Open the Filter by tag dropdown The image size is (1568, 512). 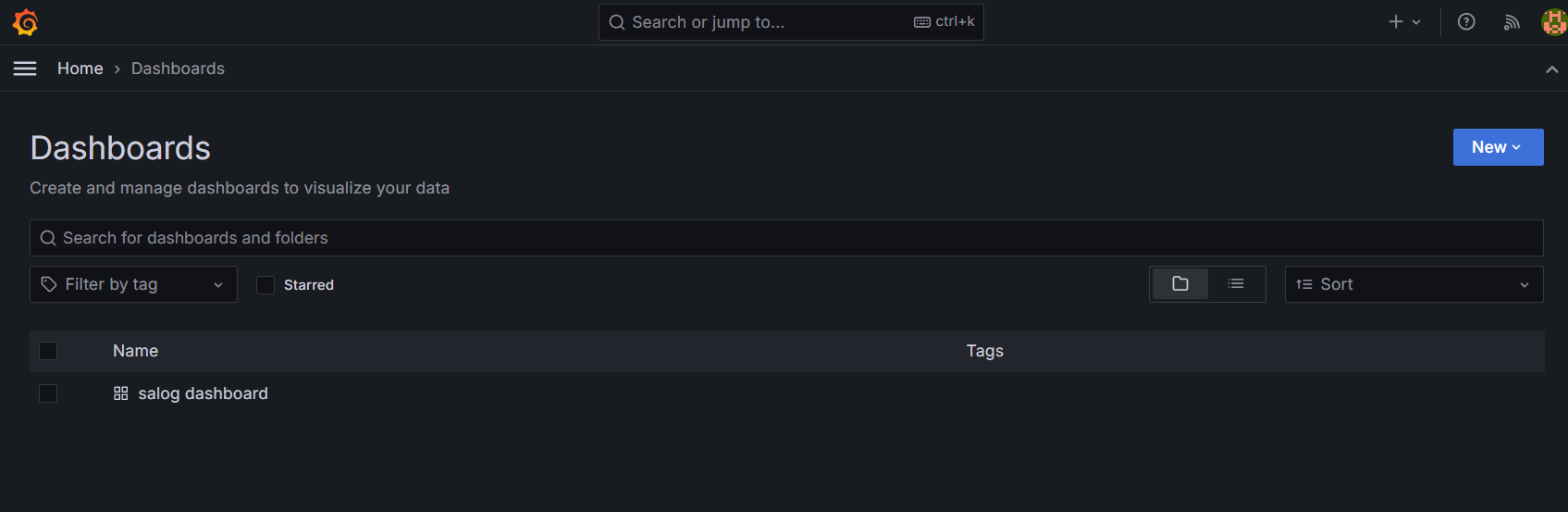click(133, 284)
